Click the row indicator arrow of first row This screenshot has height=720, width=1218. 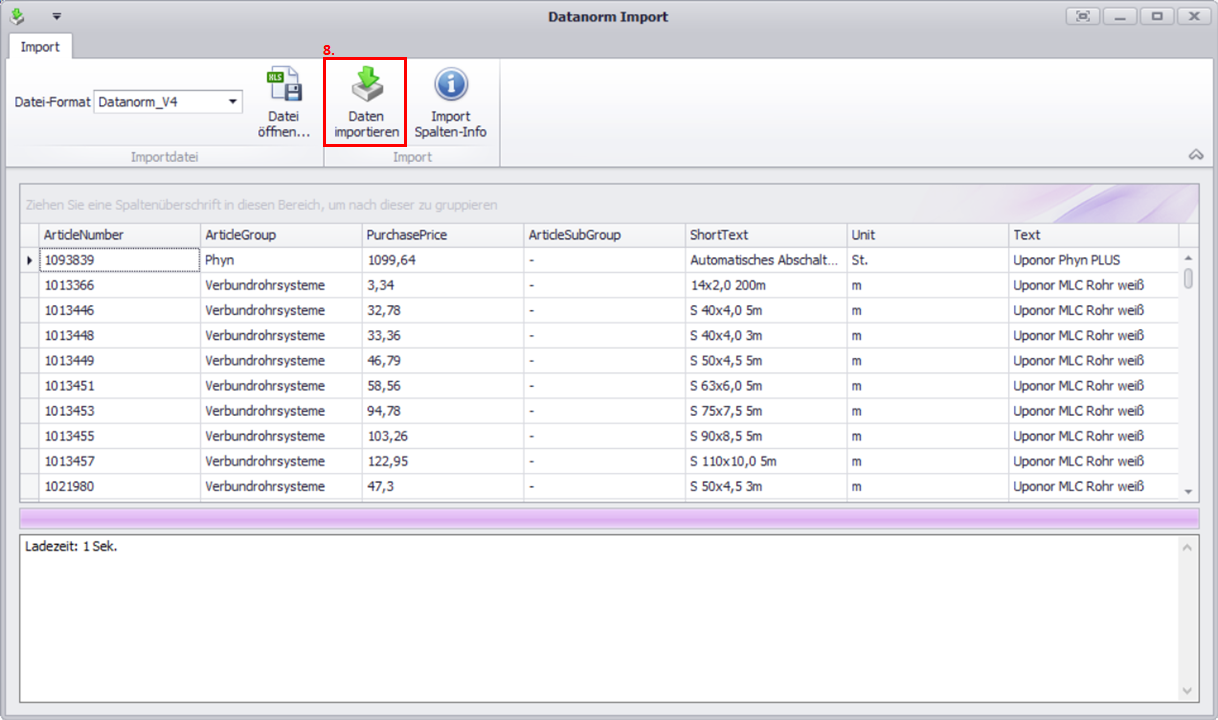pyautogui.click(x=29, y=260)
